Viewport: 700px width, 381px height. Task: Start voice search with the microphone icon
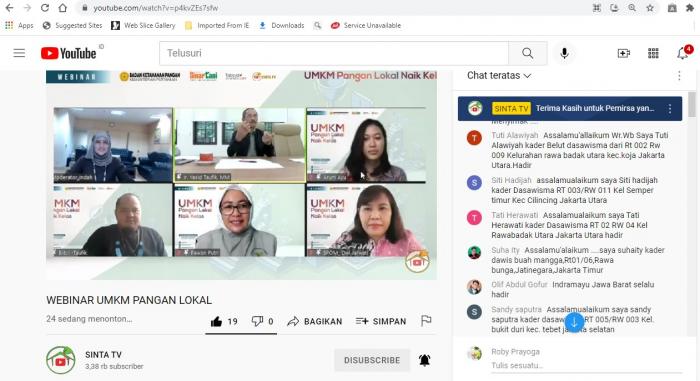click(x=564, y=53)
